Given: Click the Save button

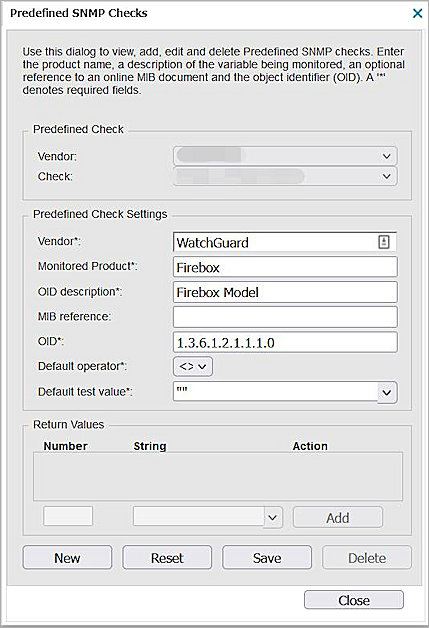Looking at the screenshot, I should [267, 558].
